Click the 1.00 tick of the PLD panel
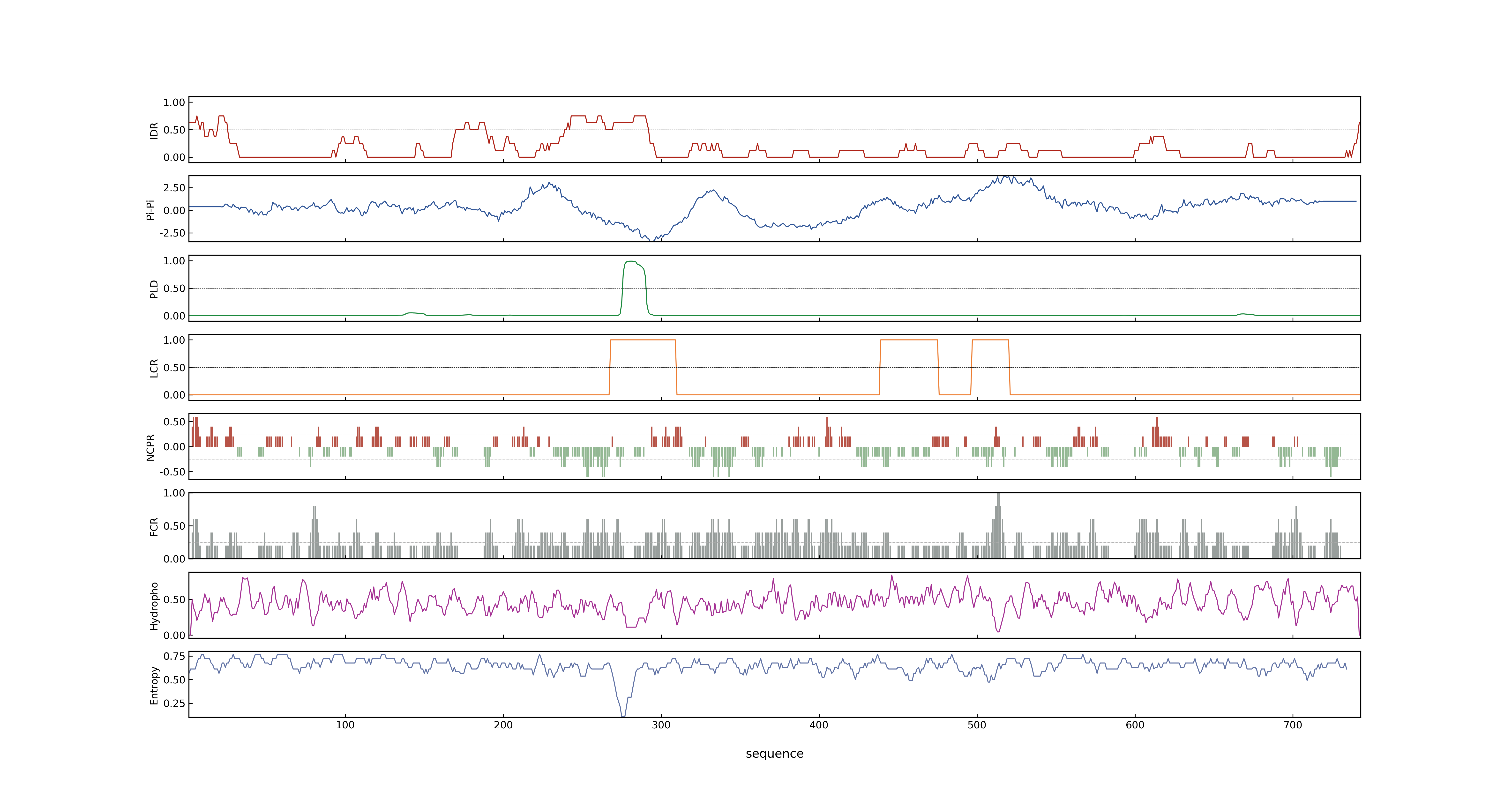The image size is (1512, 806). (x=174, y=261)
